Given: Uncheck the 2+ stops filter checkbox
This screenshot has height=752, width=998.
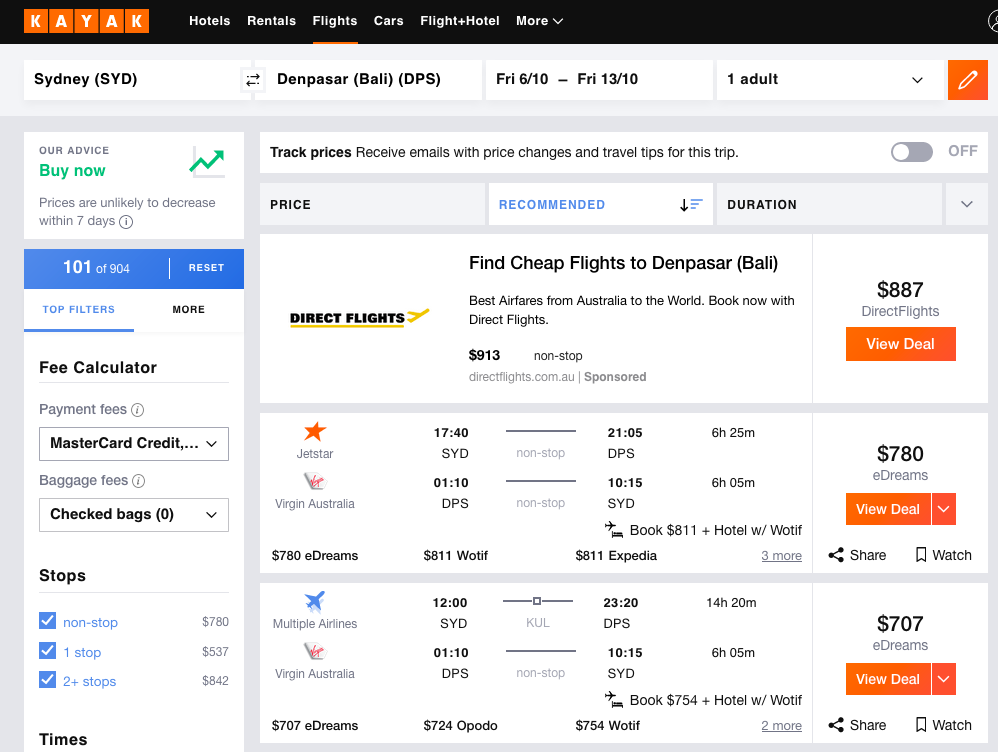Looking at the screenshot, I should [x=48, y=680].
